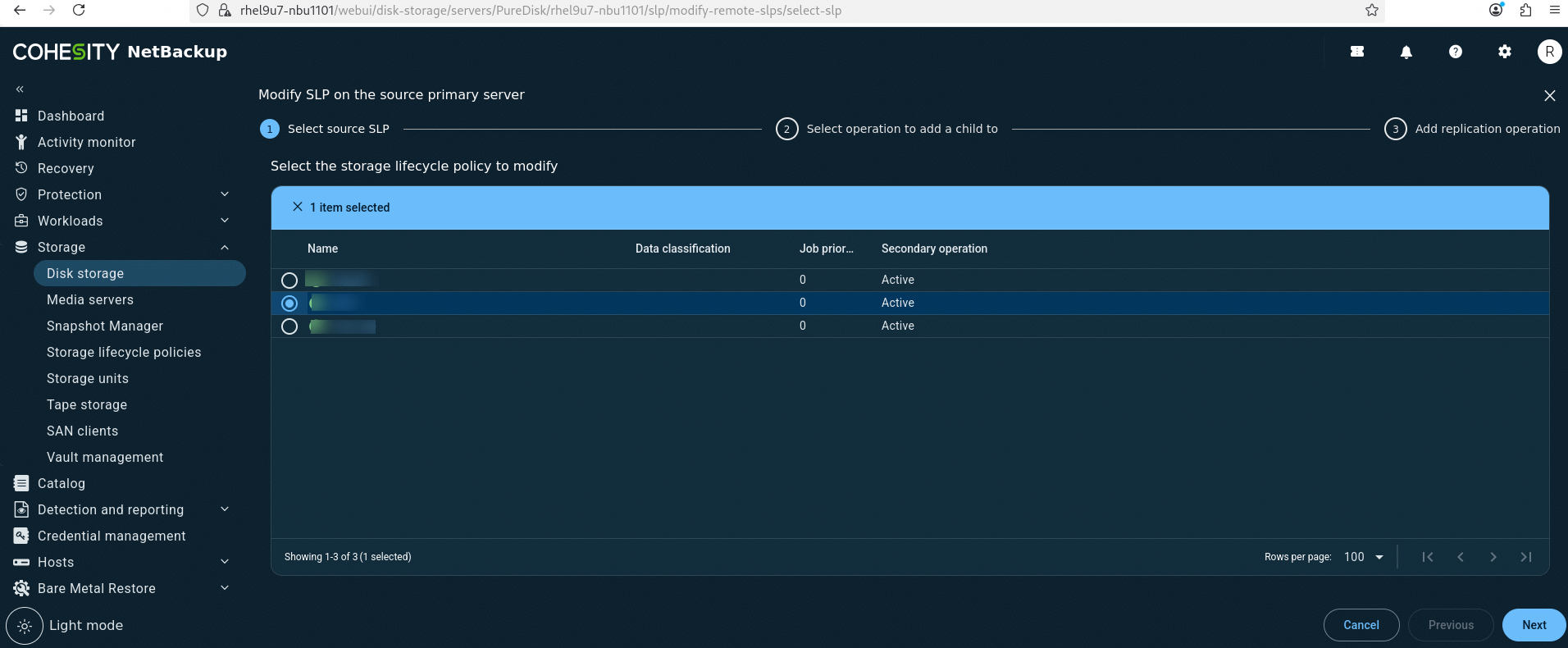Expand the Bare Metal Restore menu
The width and height of the screenshot is (1568, 648).
(x=225, y=588)
